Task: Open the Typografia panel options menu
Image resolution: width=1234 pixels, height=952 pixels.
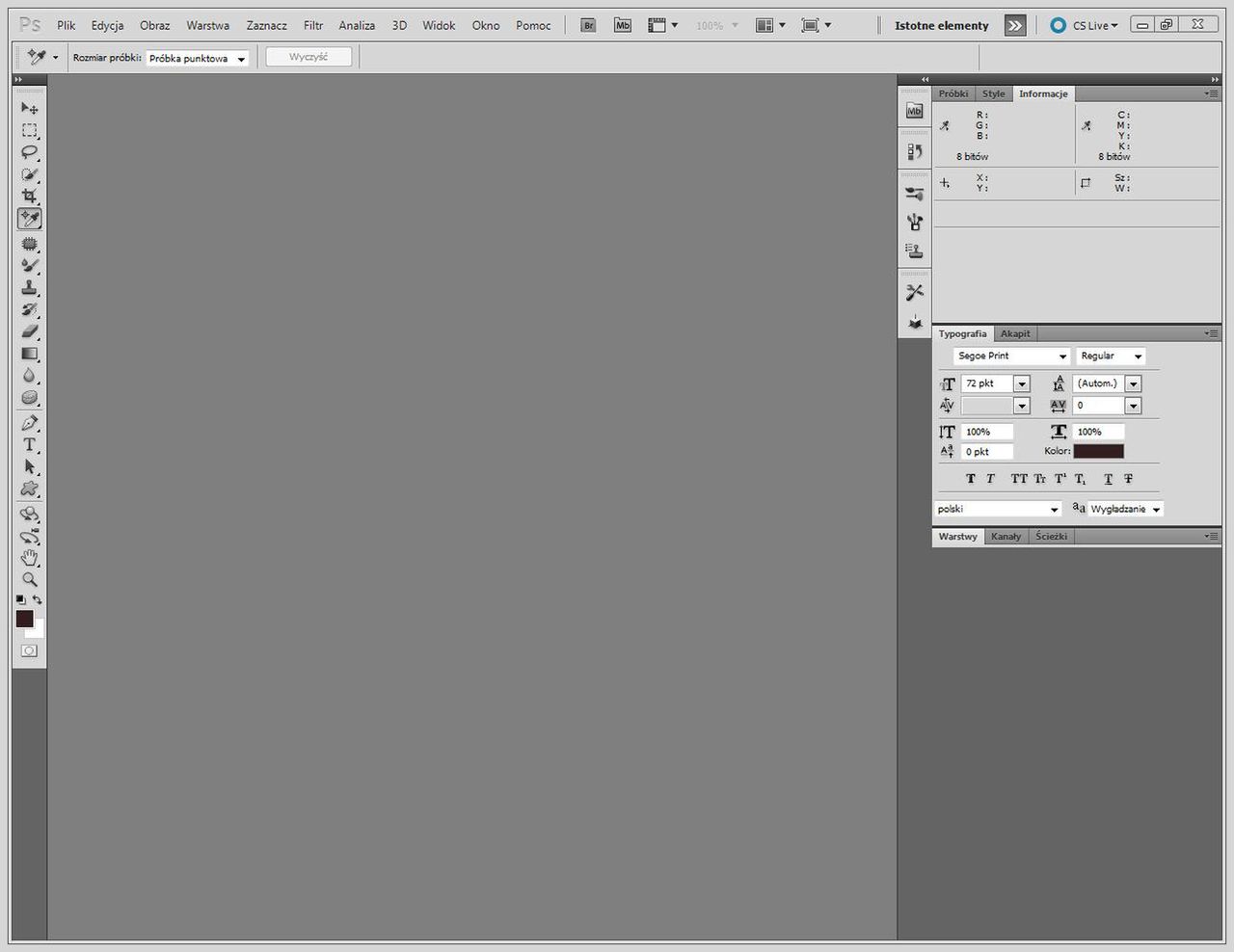Action: pos(1212,333)
